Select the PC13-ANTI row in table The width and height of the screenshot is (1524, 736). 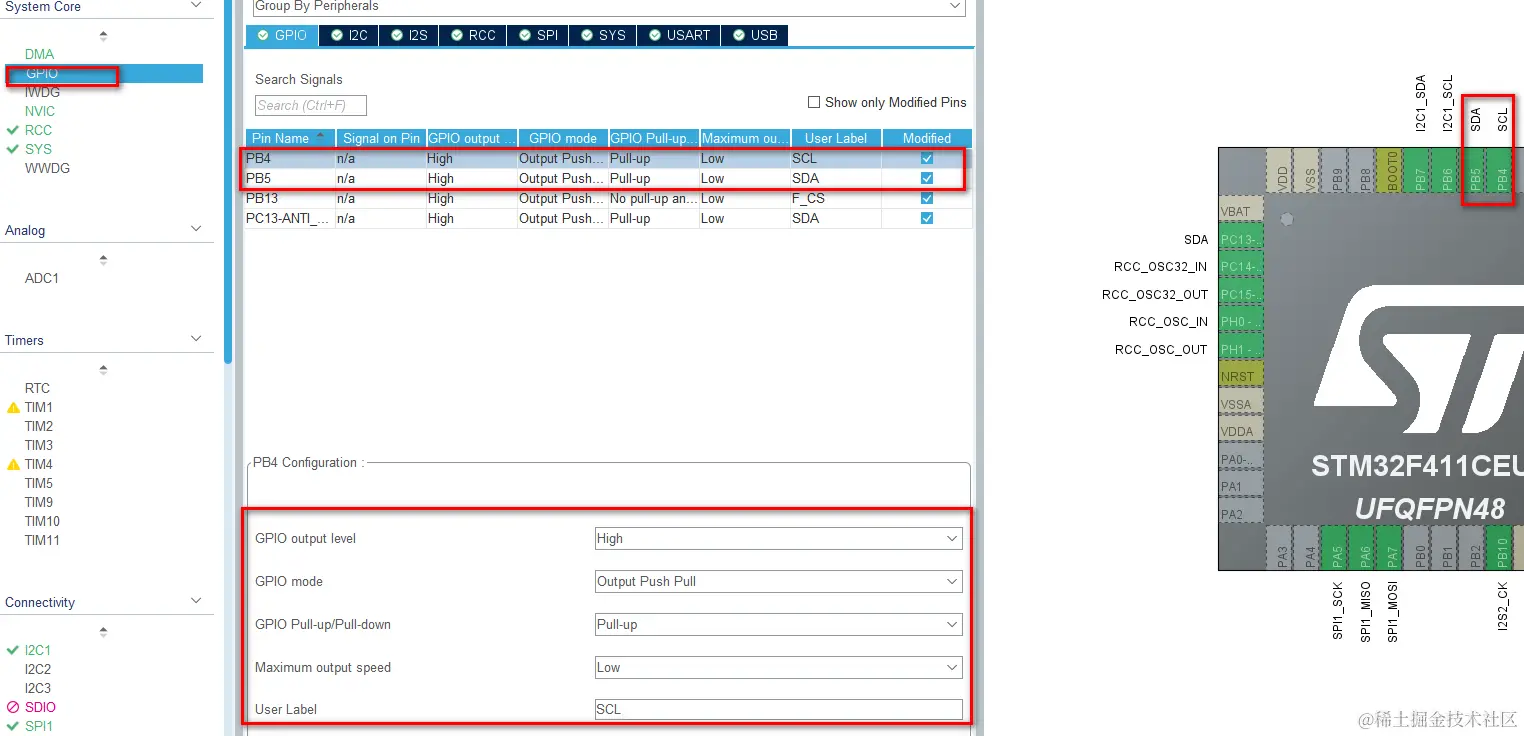(x=609, y=218)
